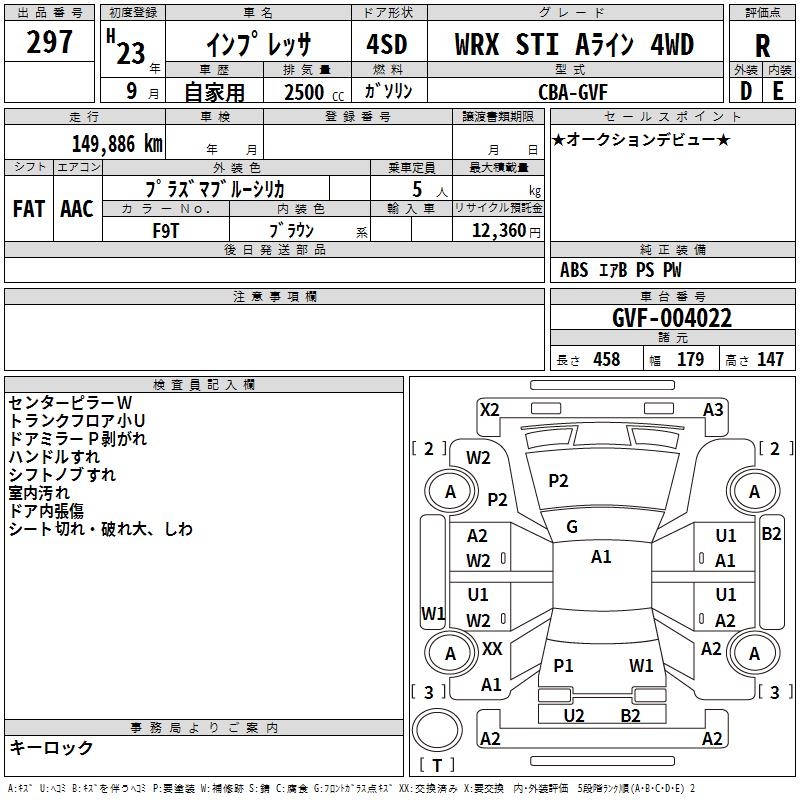
Task: Select the recycle deposit 12,360円
Action: pyautogui.click(x=506, y=231)
